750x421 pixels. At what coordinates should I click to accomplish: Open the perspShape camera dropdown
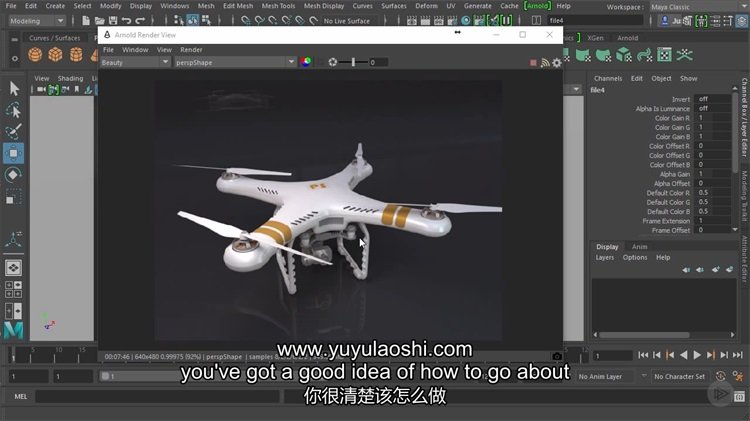(x=235, y=62)
